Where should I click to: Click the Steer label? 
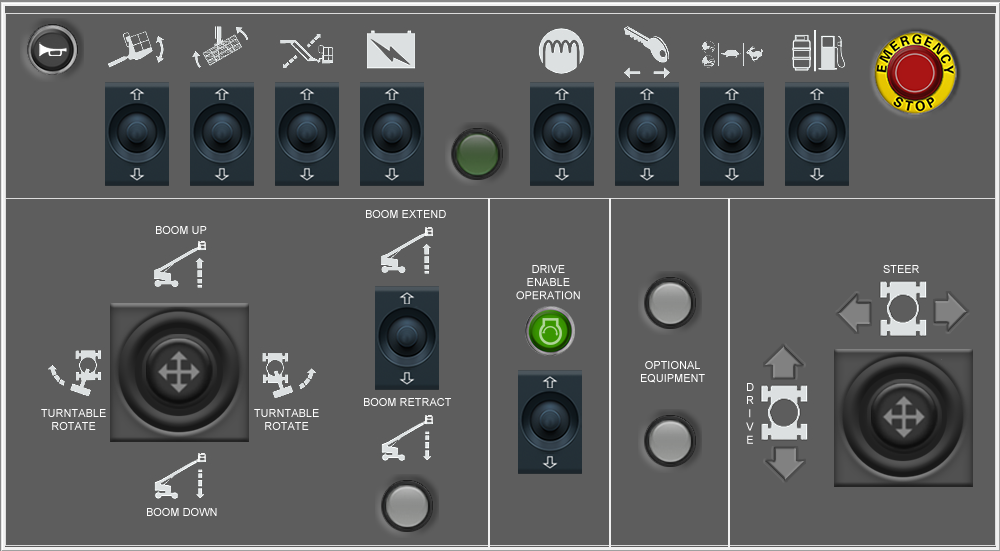tap(901, 269)
